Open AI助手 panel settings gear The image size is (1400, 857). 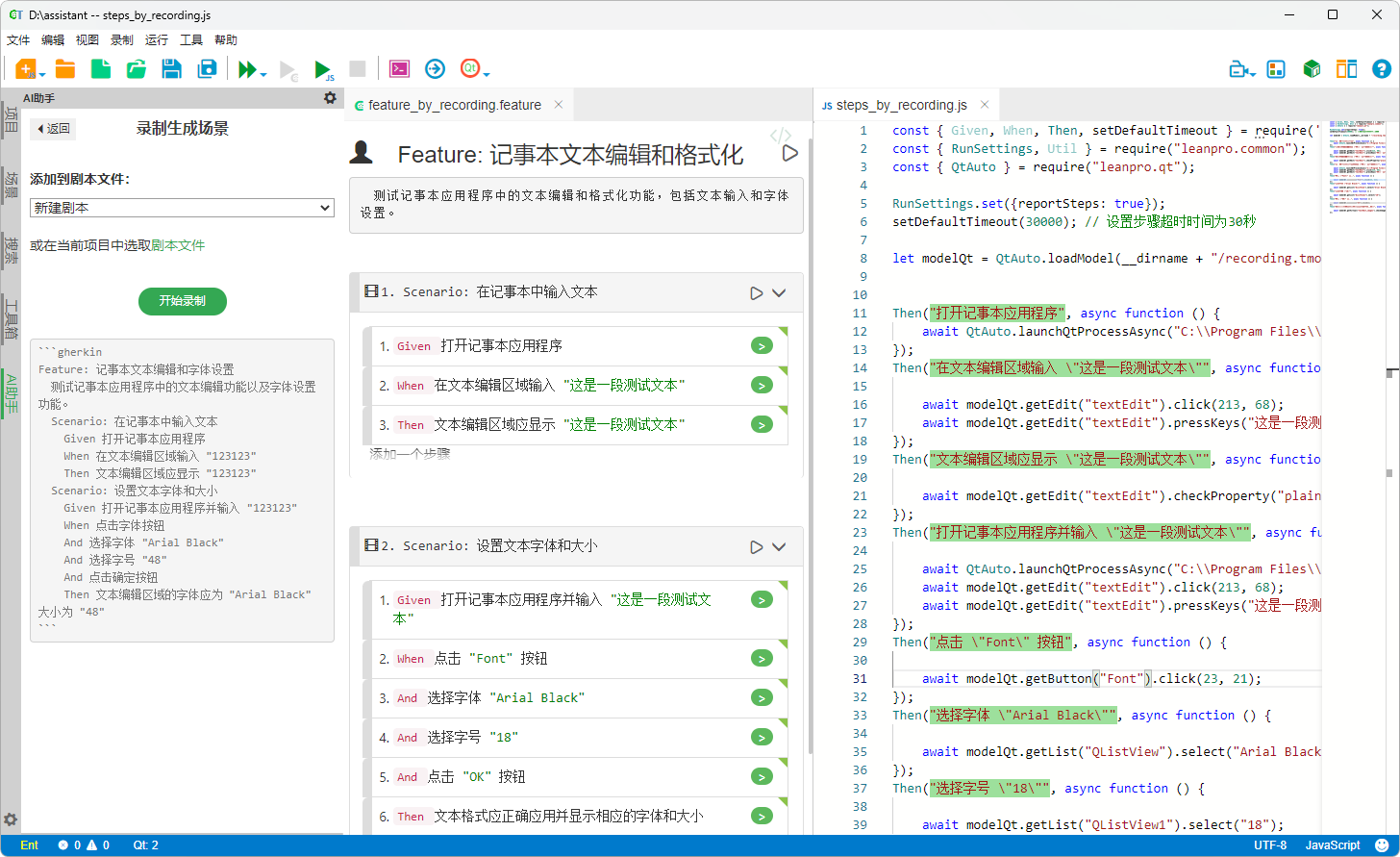pyautogui.click(x=331, y=98)
